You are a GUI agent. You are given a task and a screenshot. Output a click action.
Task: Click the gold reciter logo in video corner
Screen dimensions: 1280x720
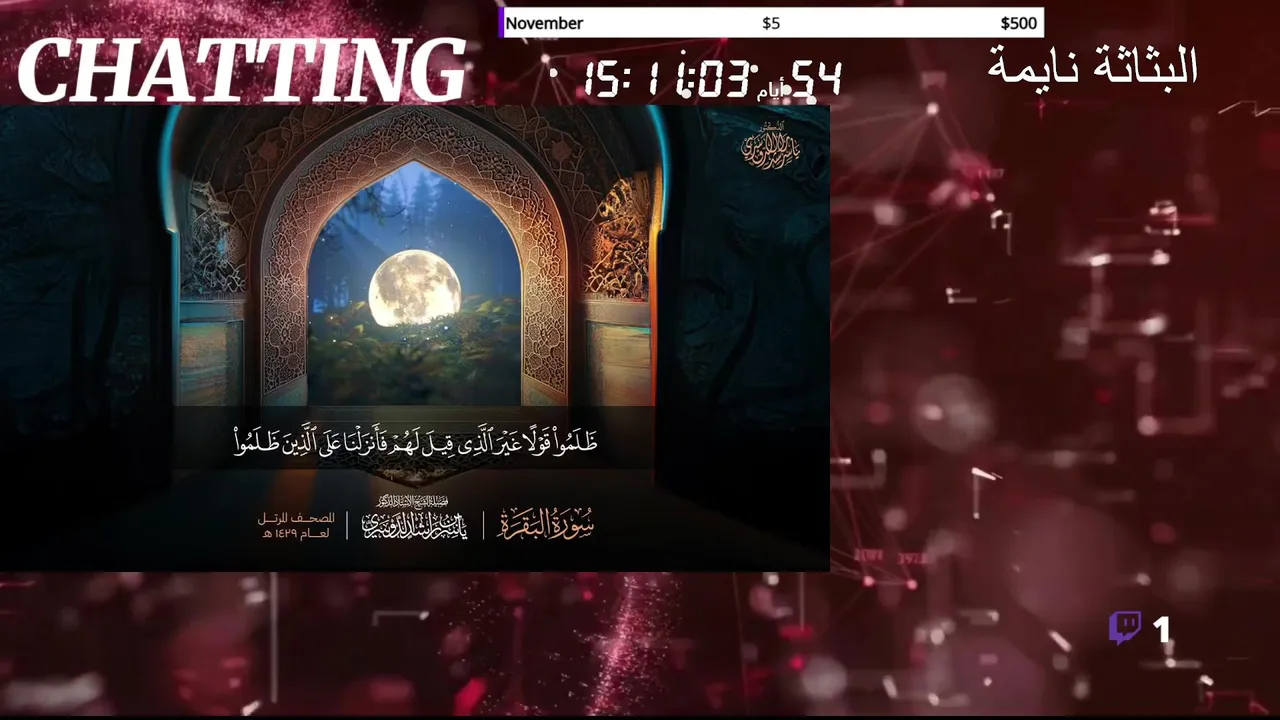[x=771, y=146]
